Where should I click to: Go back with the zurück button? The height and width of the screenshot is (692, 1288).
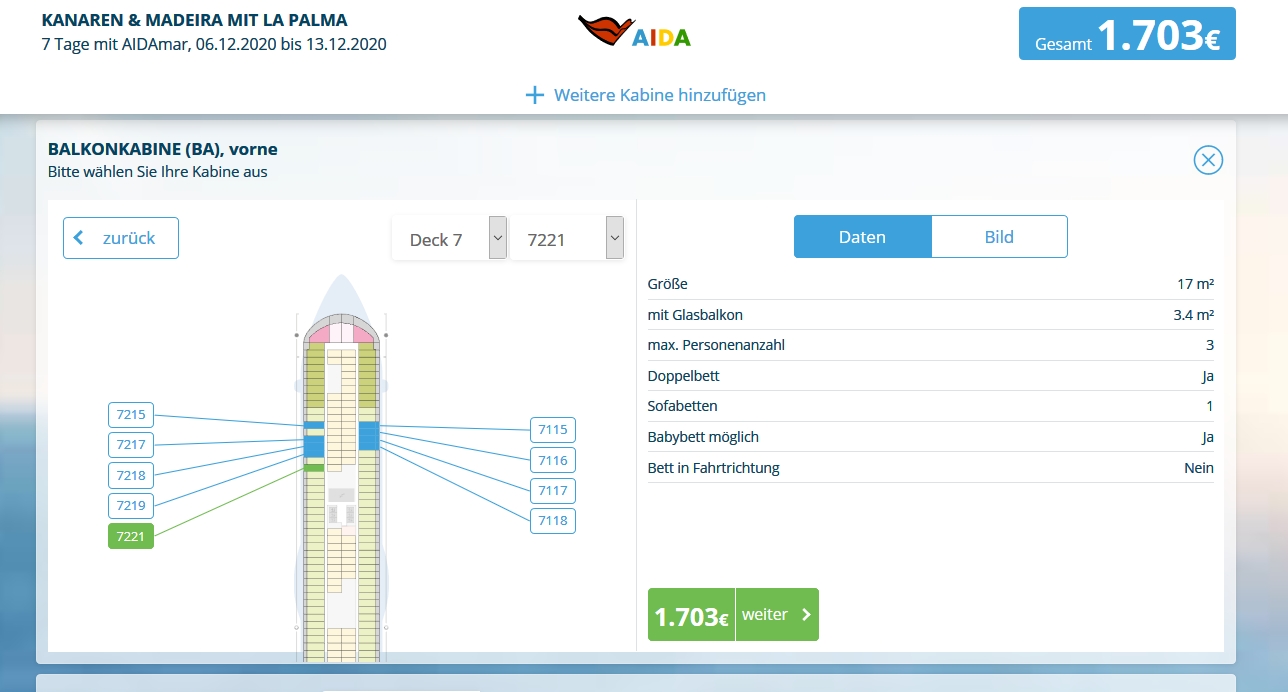coord(121,238)
